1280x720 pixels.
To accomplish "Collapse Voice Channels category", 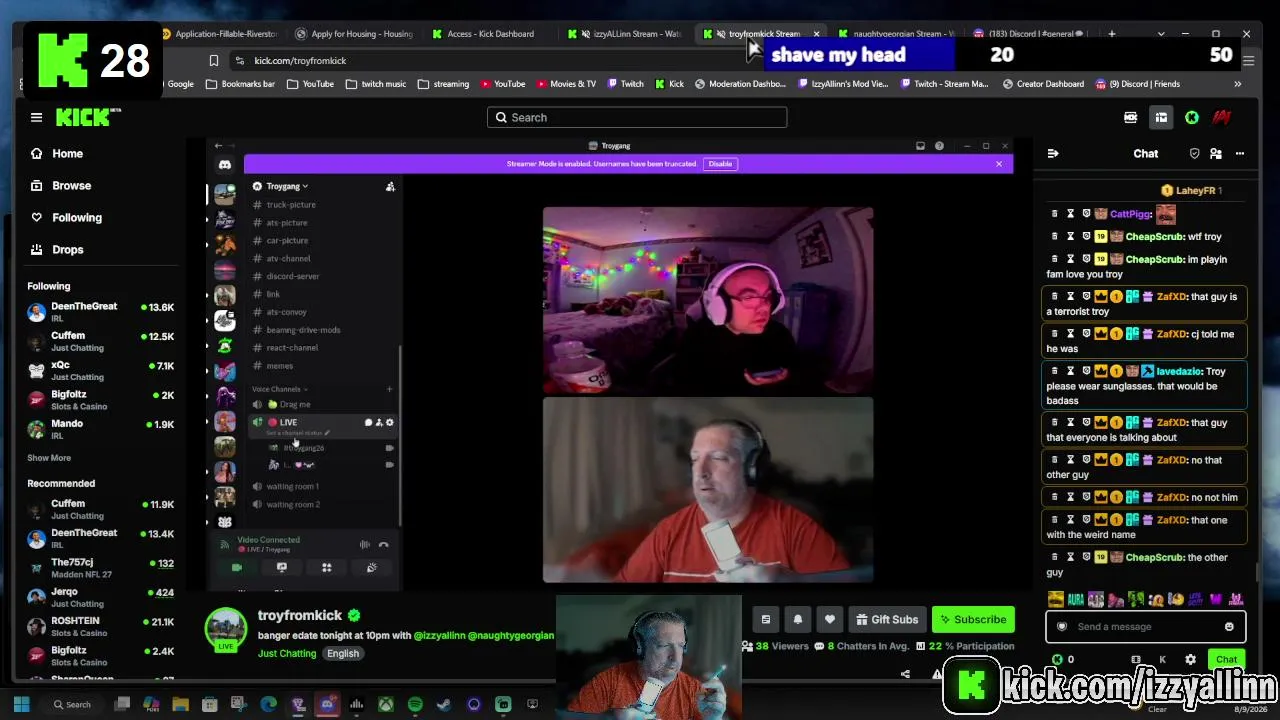I will click(x=279, y=389).
